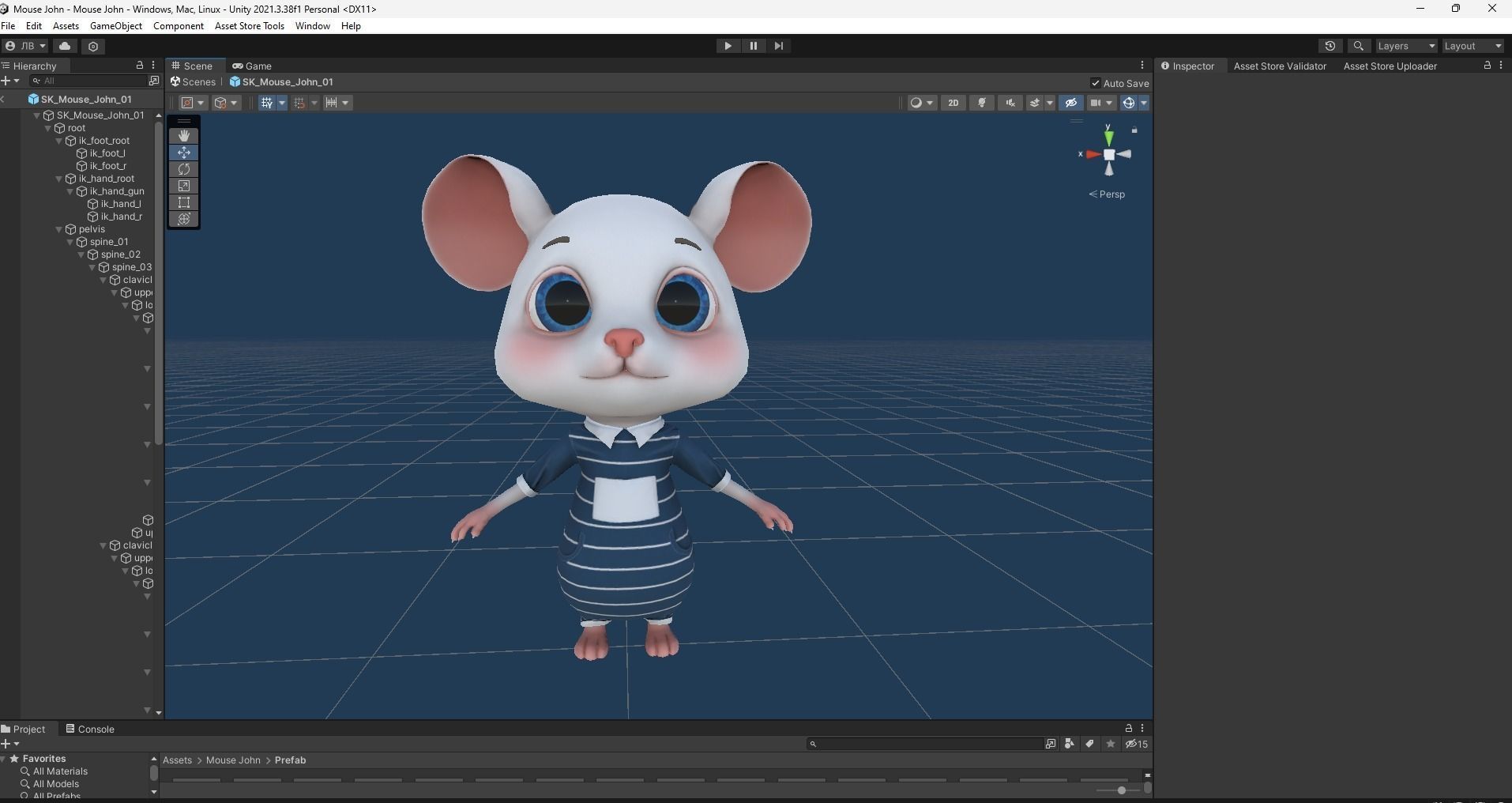Select the Move tool
This screenshot has width=1512, height=803.
pos(184,153)
